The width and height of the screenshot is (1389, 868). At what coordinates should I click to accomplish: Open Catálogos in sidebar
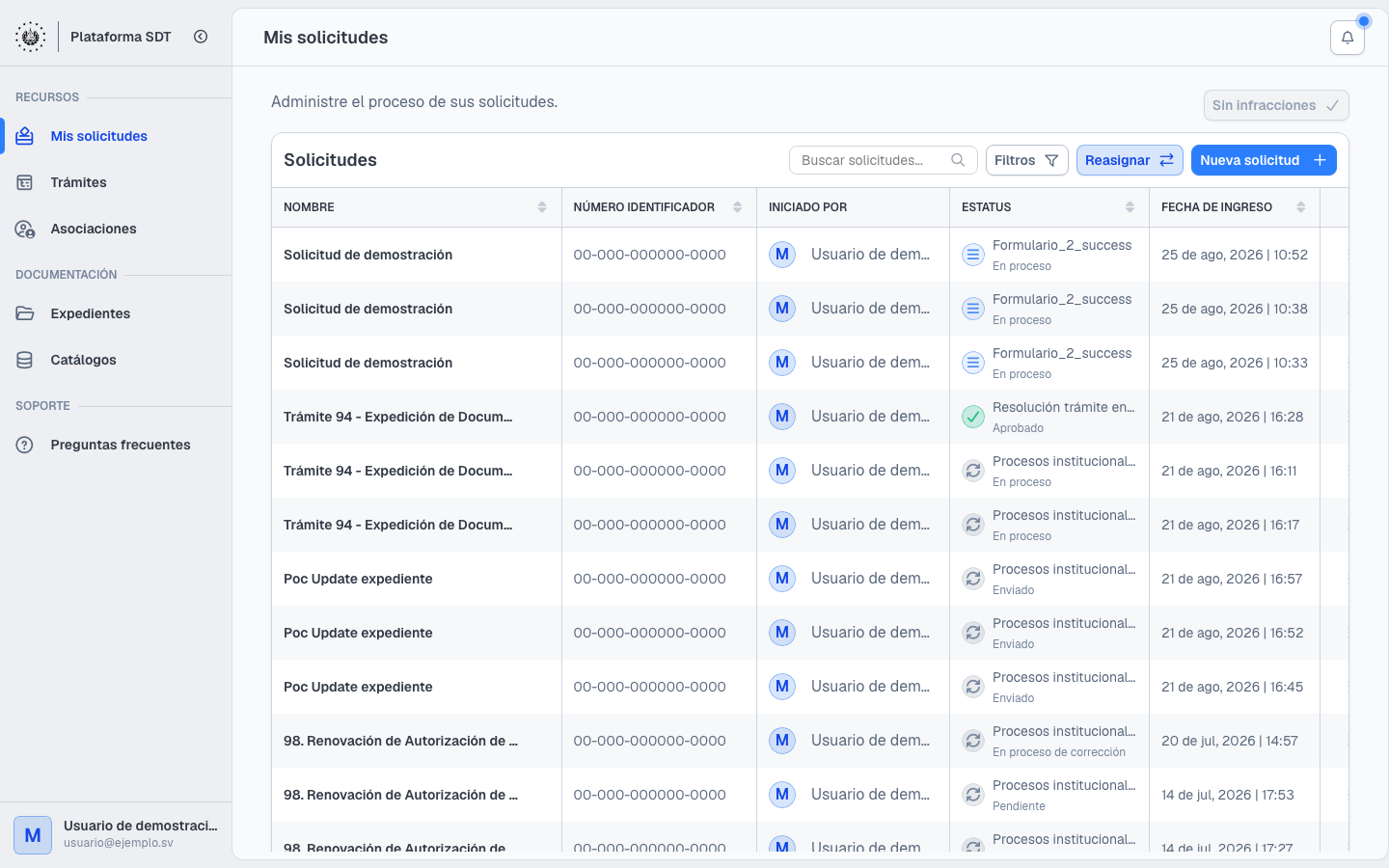[116, 360]
